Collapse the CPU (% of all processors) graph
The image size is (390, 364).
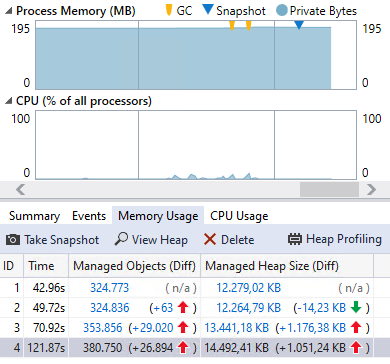click(9, 101)
